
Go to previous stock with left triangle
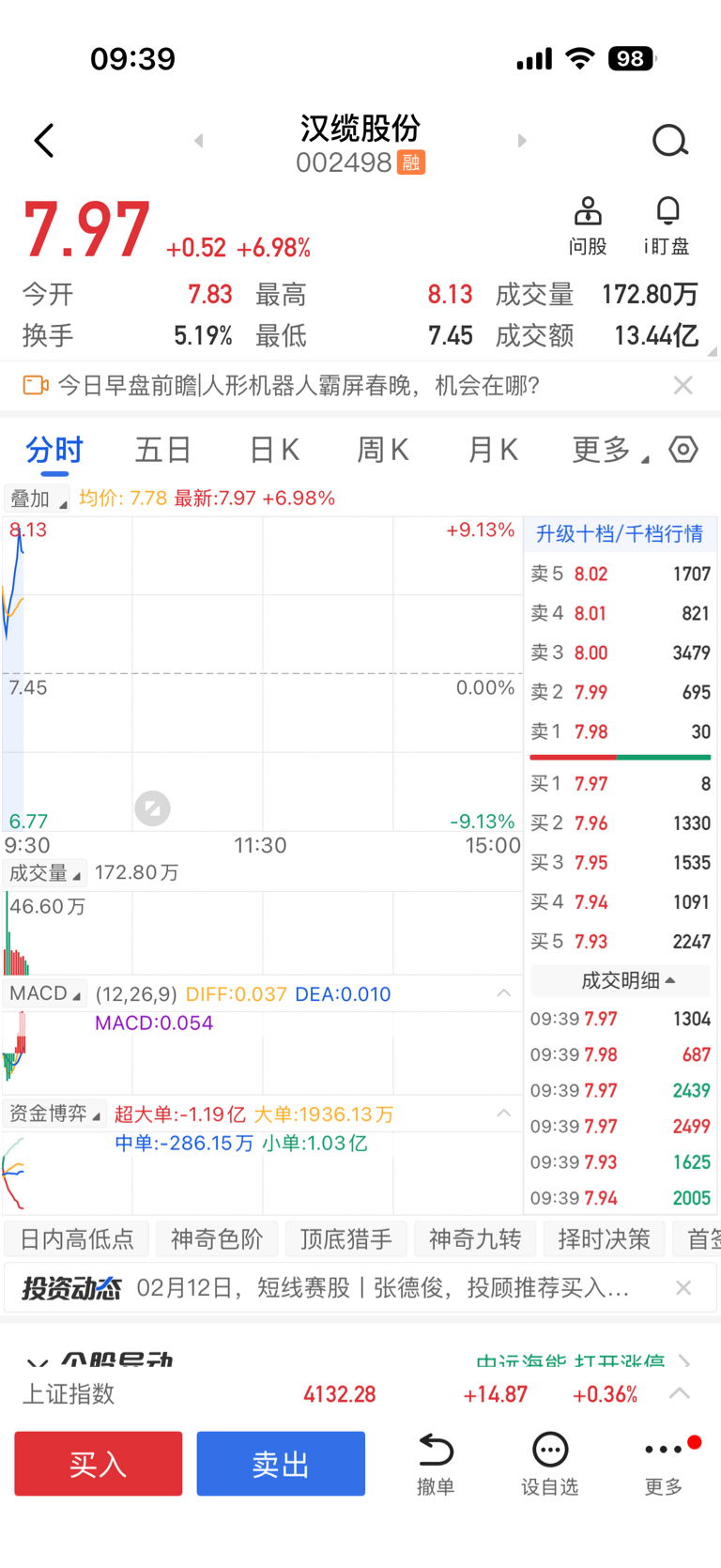198,141
